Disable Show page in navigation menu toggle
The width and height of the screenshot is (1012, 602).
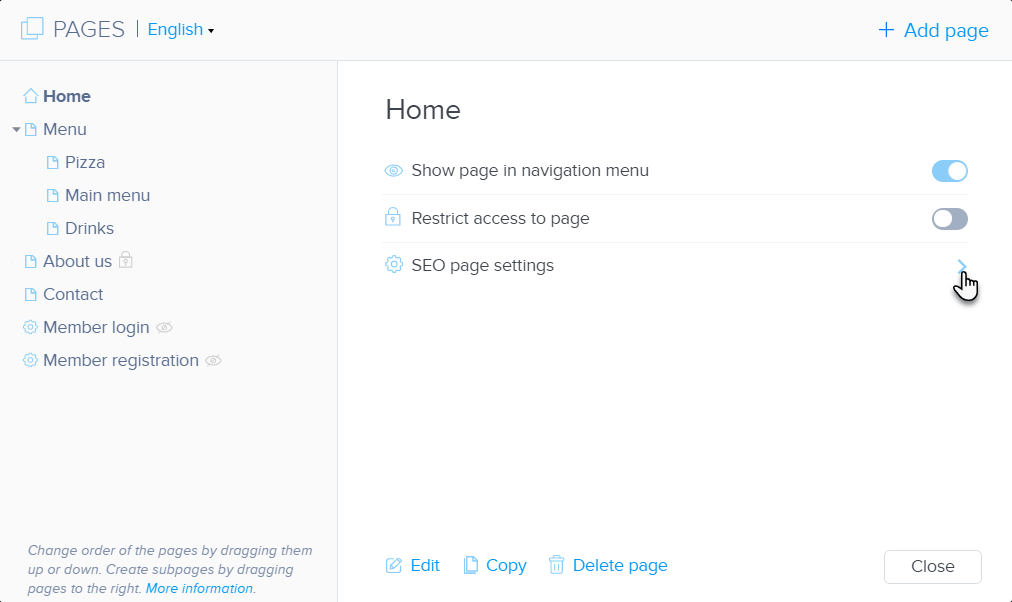[x=949, y=171]
